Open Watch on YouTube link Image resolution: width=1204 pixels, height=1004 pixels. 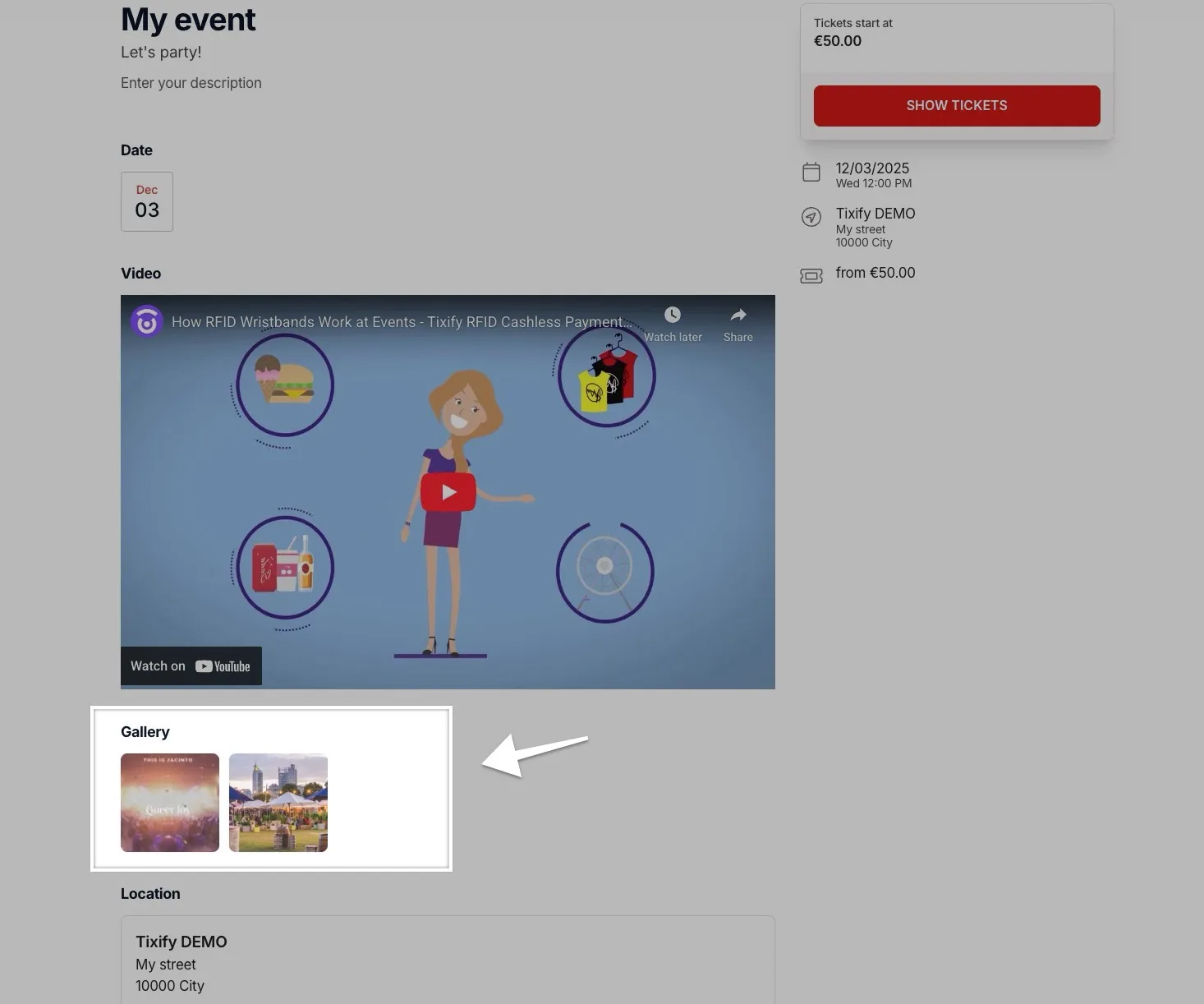191,666
